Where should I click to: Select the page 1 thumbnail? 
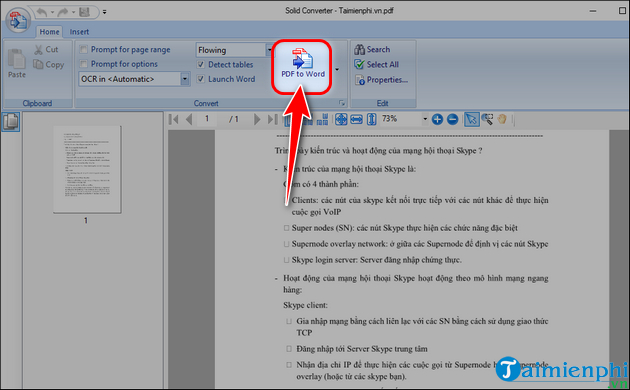pyautogui.click(x=87, y=169)
